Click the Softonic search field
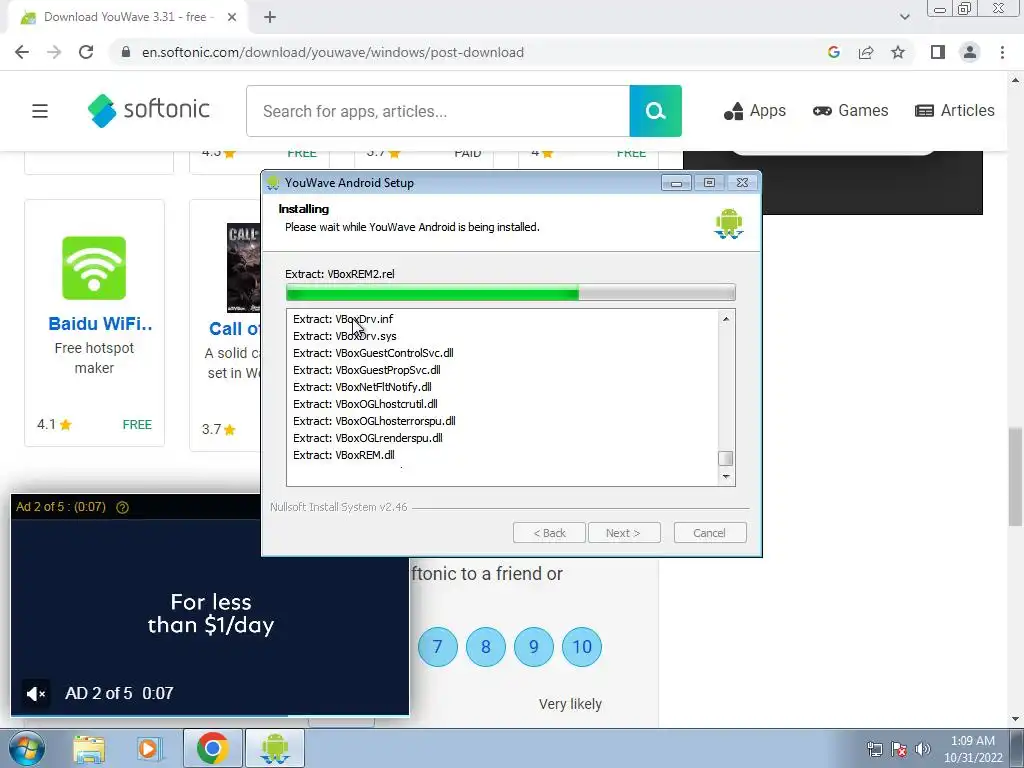Viewport: 1024px width, 768px height. click(x=438, y=111)
